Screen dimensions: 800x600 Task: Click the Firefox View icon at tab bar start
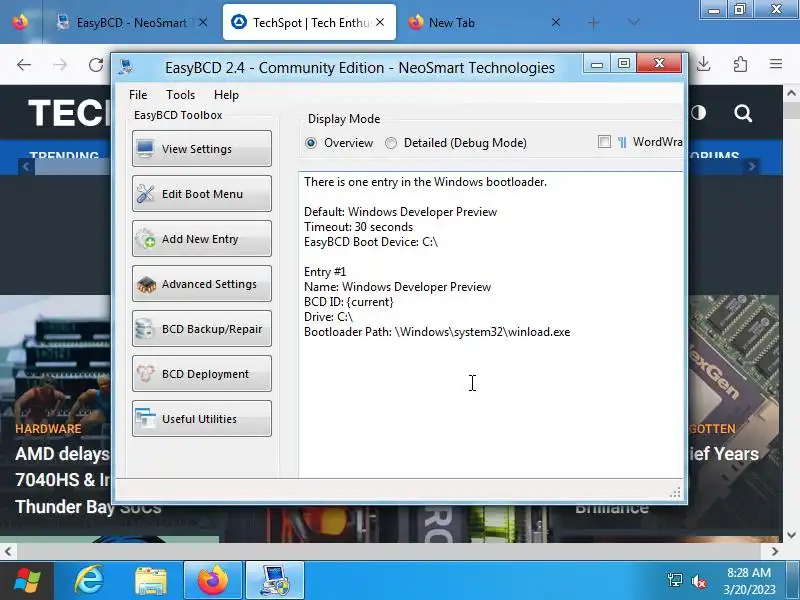pos(20,22)
